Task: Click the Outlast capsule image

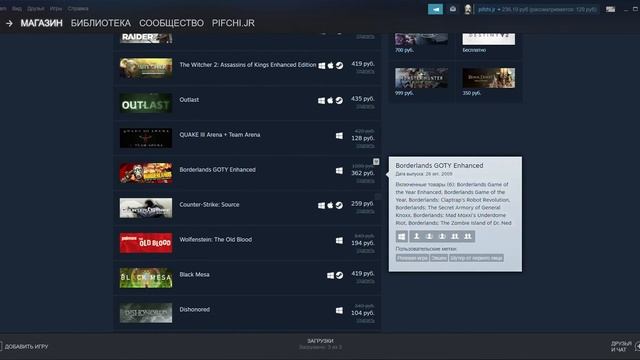Action: [146, 103]
